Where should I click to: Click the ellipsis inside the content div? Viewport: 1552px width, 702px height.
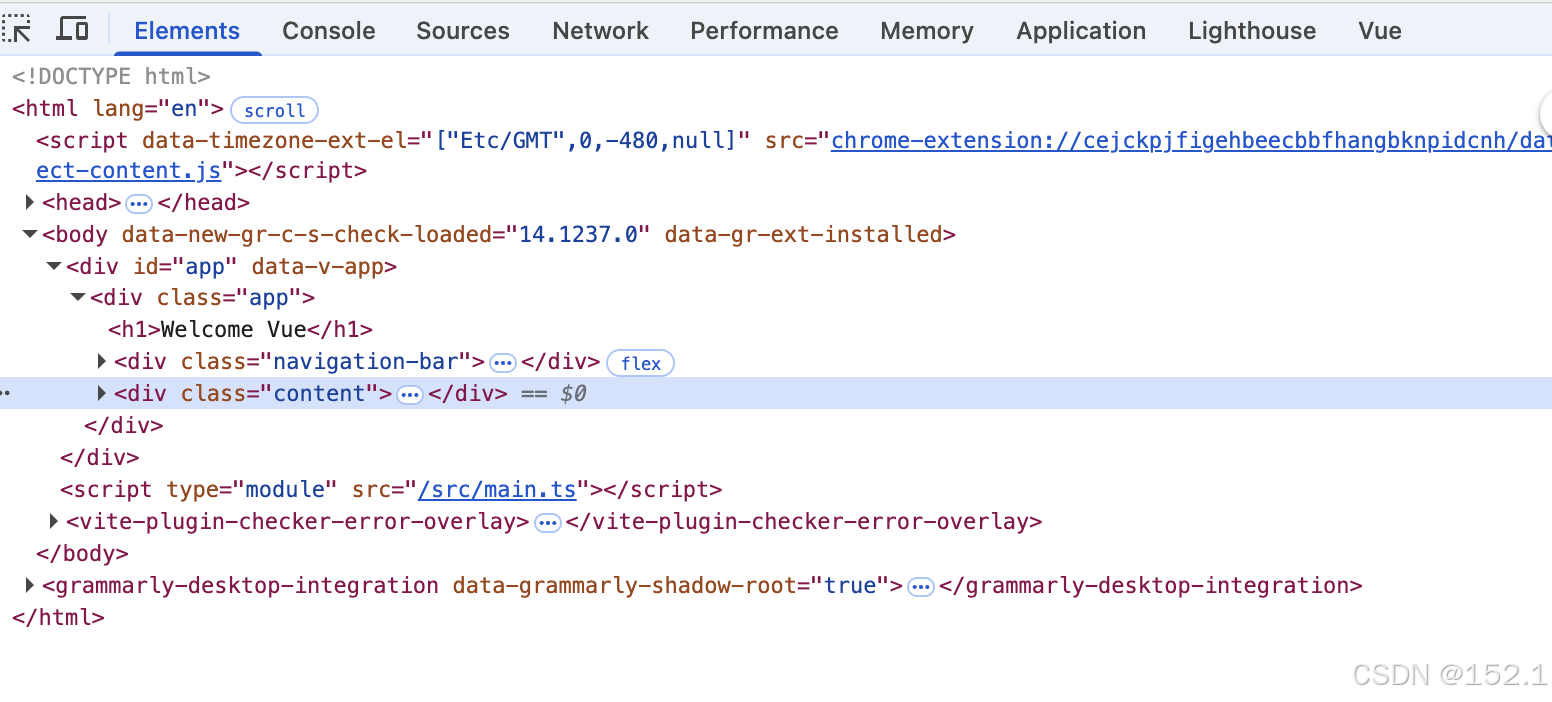(x=410, y=394)
